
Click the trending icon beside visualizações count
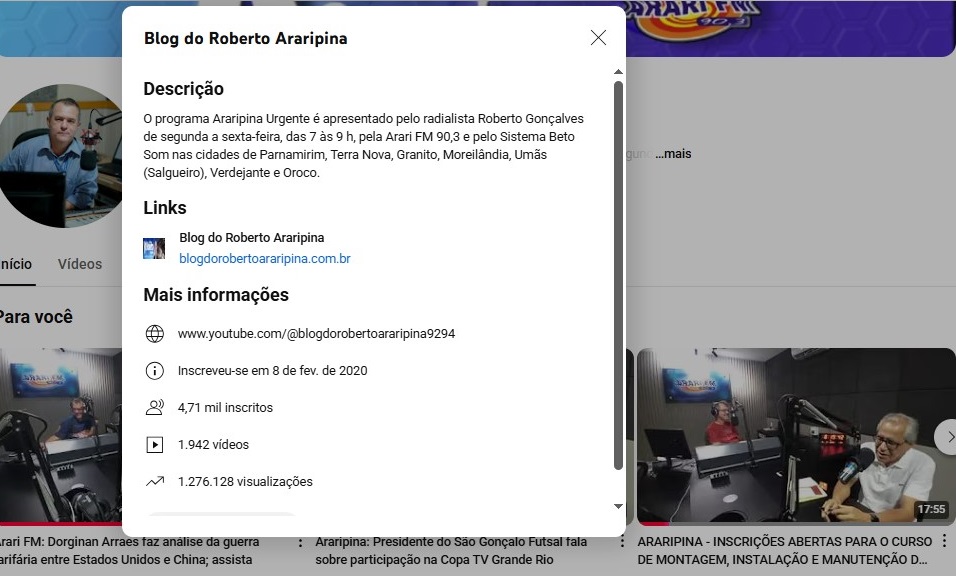[155, 482]
